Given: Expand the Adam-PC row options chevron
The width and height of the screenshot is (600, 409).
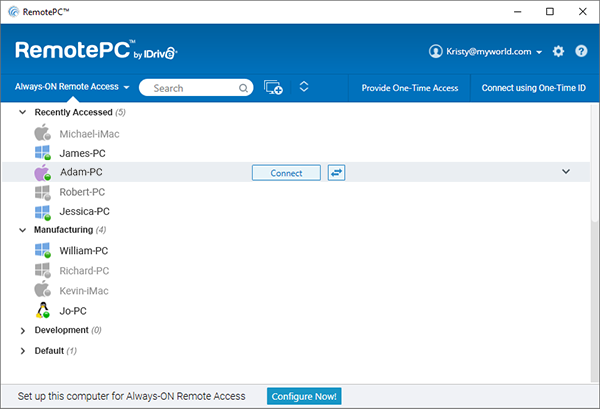Looking at the screenshot, I should pyautogui.click(x=566, y=171).
